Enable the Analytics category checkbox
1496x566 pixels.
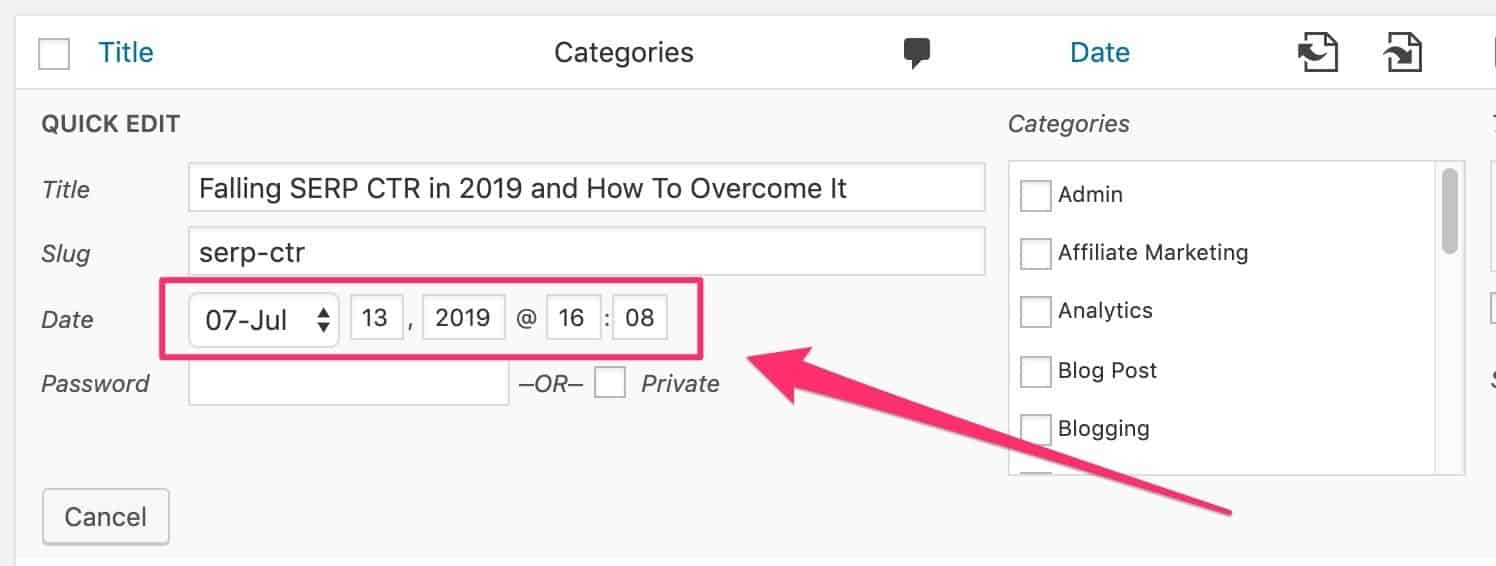point(1035,312)
